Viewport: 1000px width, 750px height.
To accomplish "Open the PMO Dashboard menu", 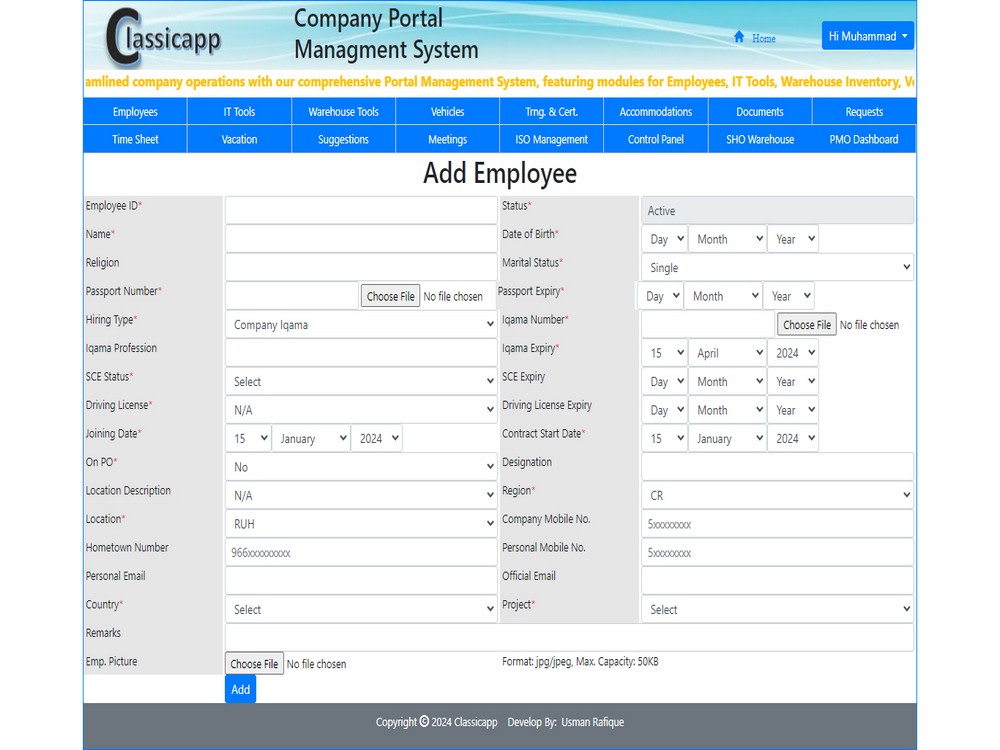I will click(864, 139).
